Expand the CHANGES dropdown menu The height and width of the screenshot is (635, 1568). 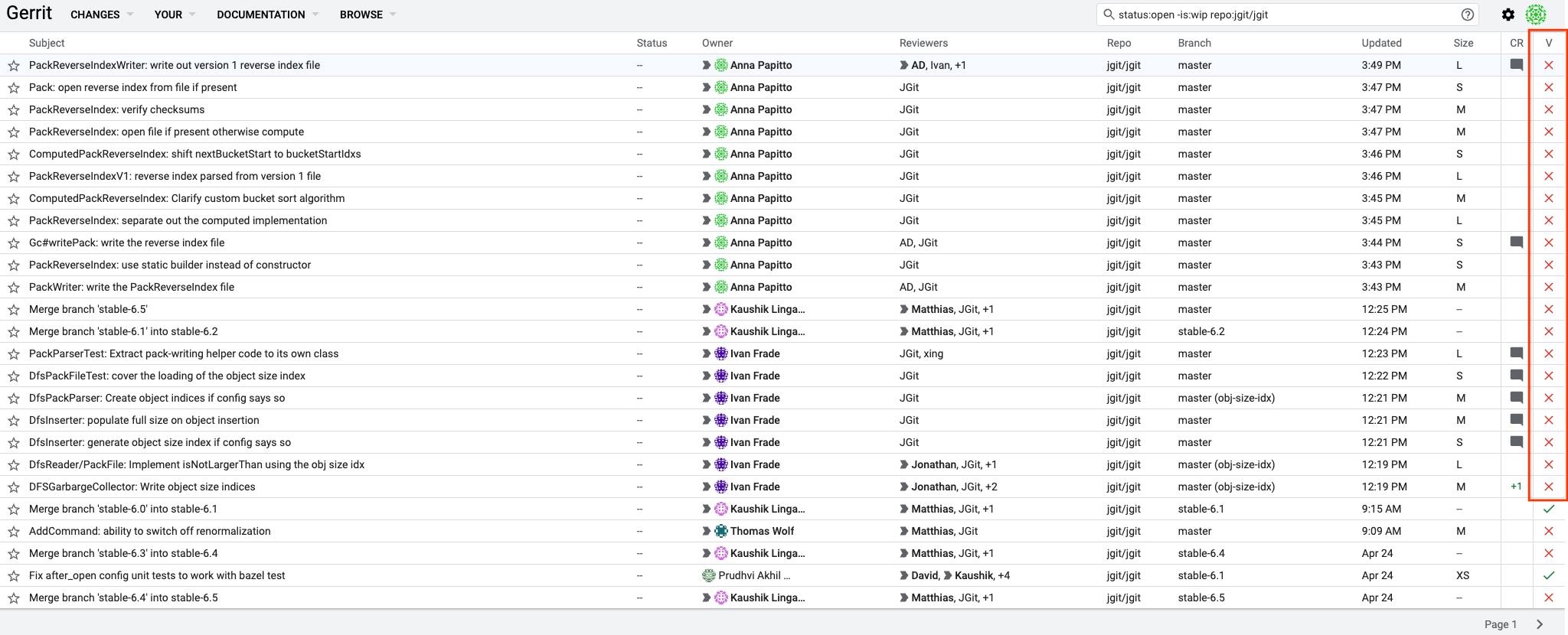tap(101, 15)
